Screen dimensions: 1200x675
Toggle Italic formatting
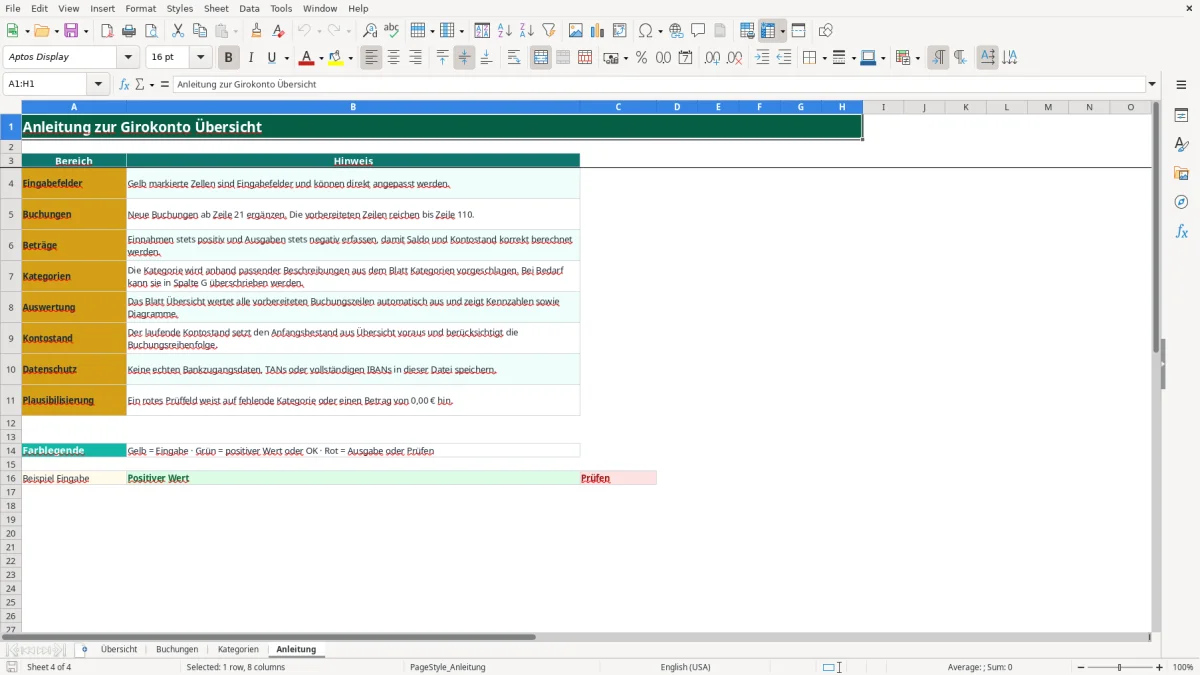pos(251,58)
